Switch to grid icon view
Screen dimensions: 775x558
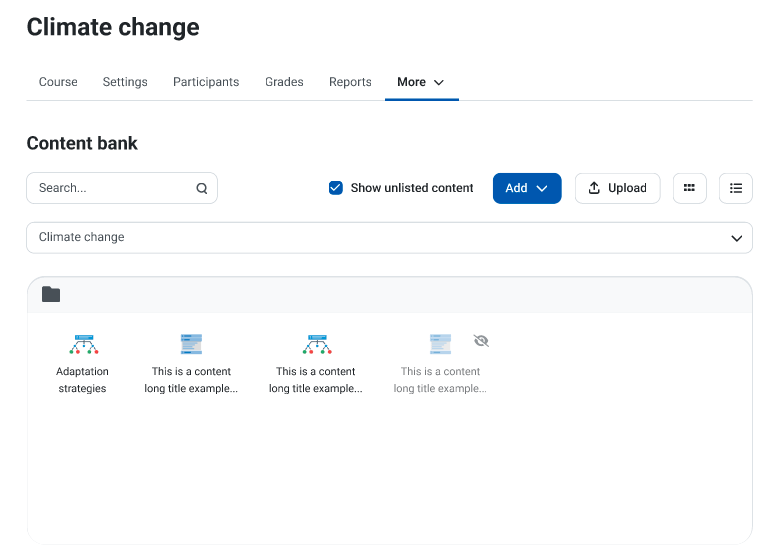(689, 188)
